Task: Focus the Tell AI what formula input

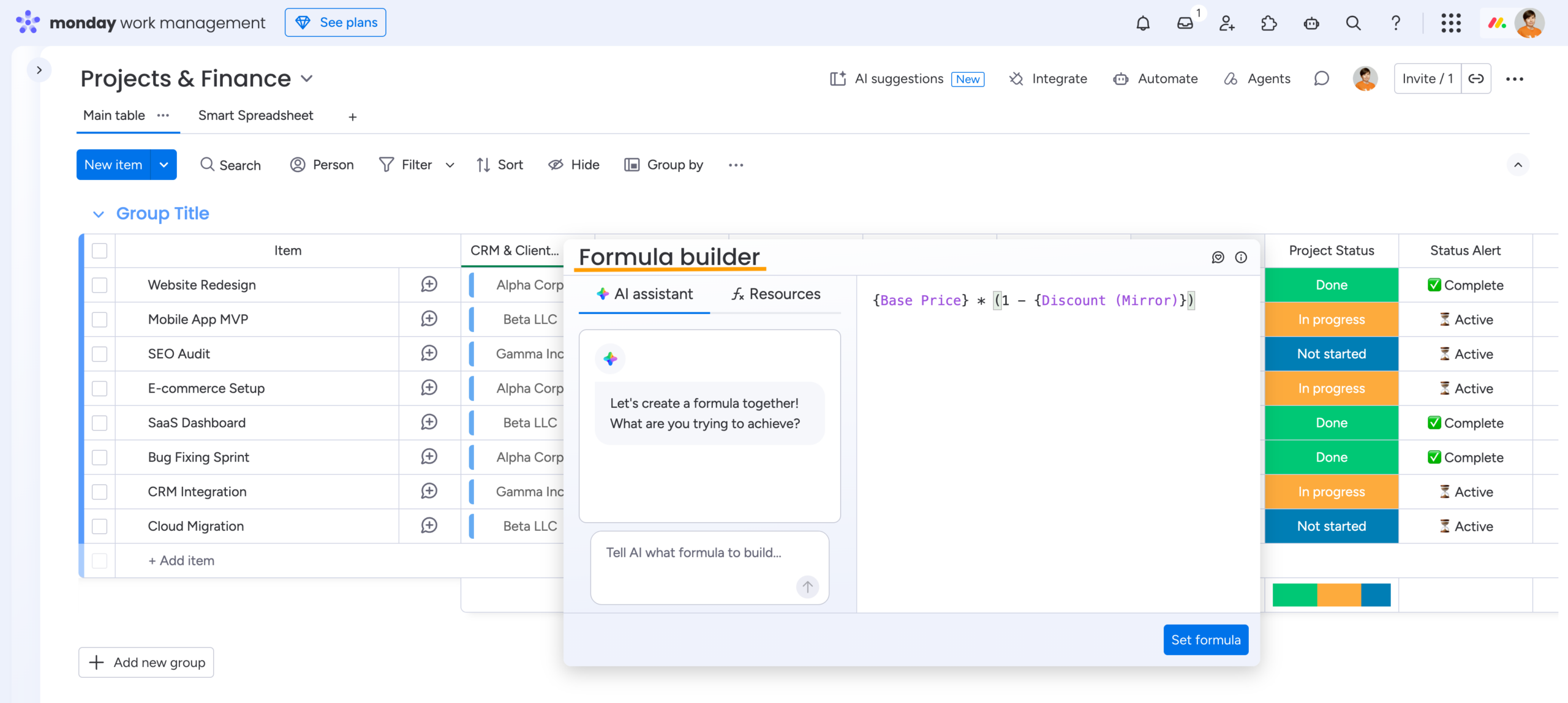Action: pos(709,568)
